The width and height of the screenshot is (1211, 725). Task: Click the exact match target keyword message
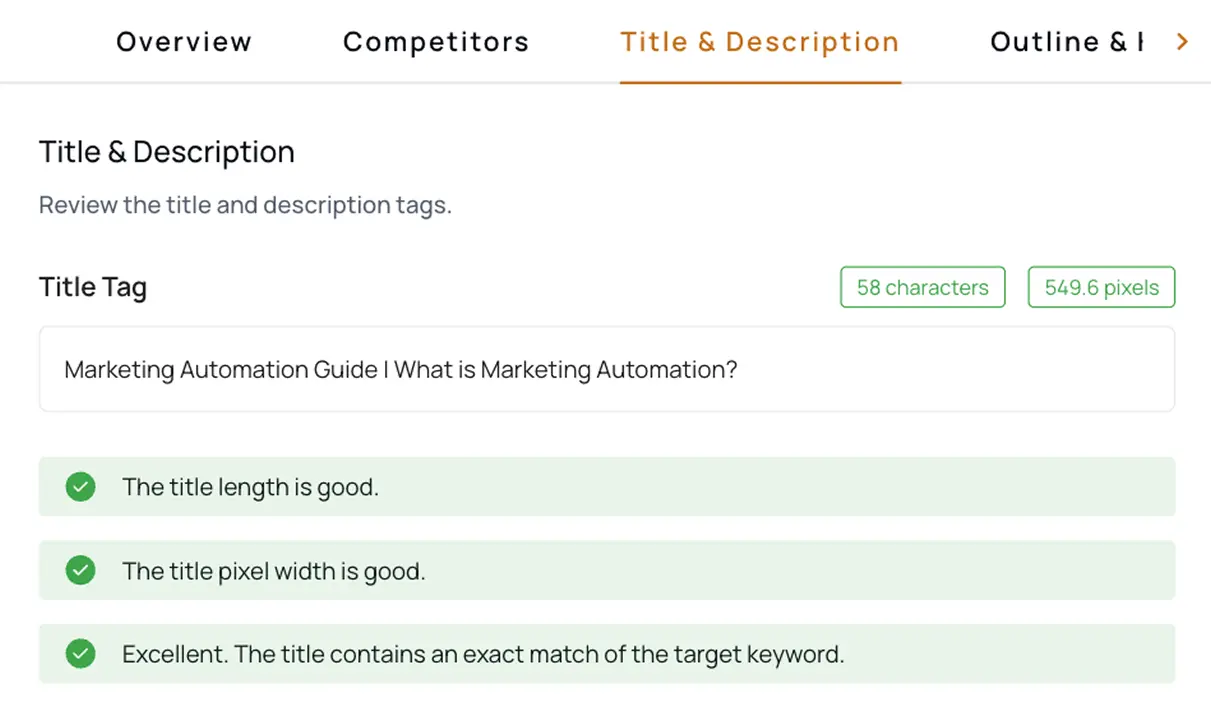pos(483,654)
